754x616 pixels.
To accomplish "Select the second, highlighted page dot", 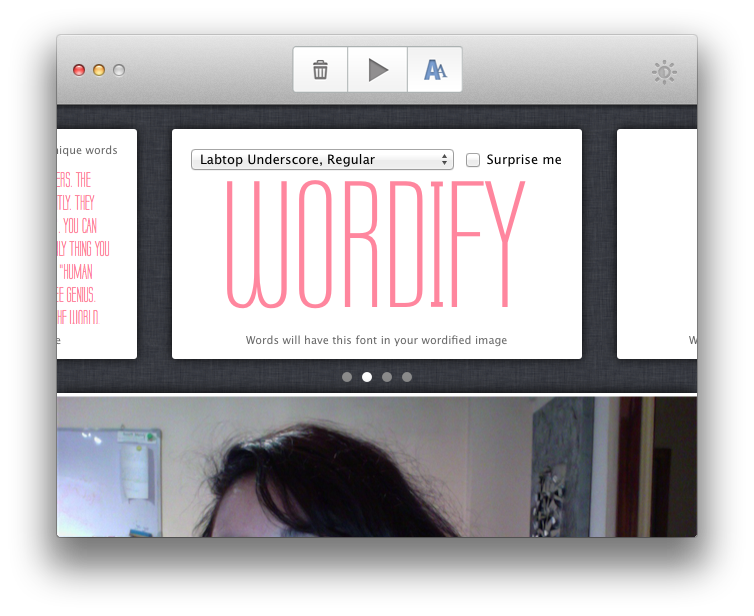I will pyautogui.click(x=367, y=377).
